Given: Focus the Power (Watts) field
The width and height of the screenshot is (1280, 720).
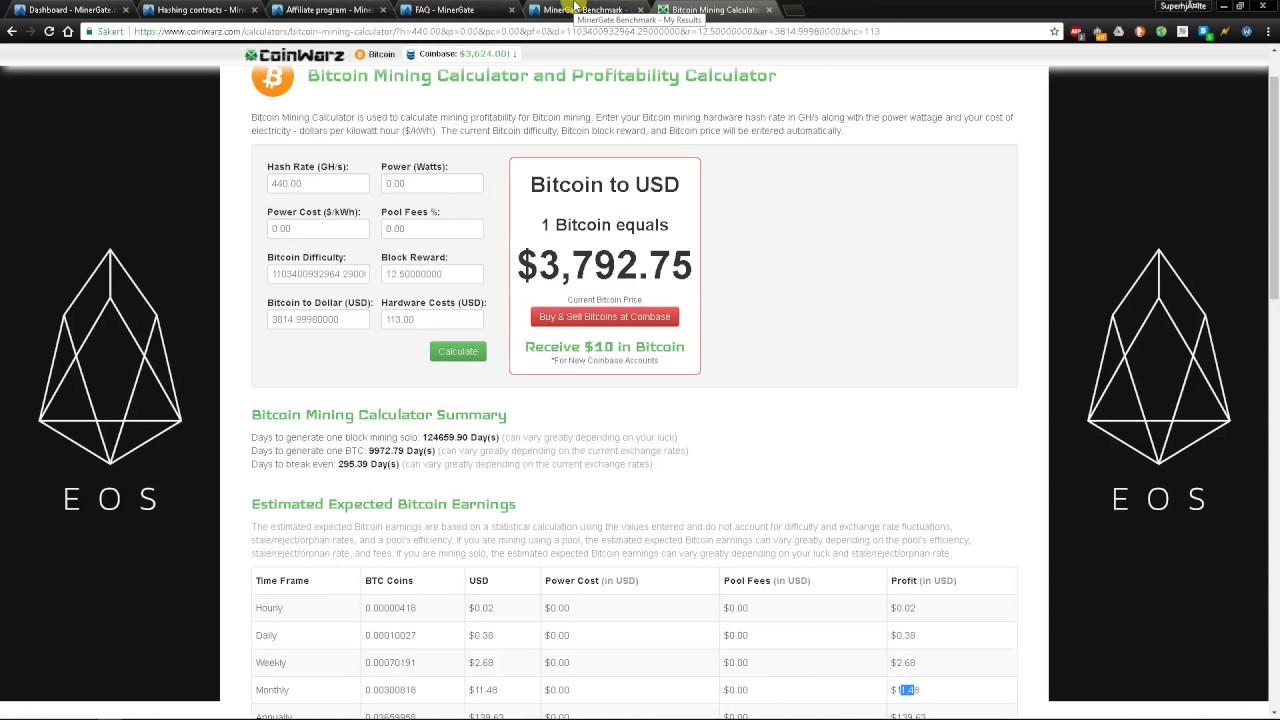Looking at the screenshot, I should click(x=432, y=184).
